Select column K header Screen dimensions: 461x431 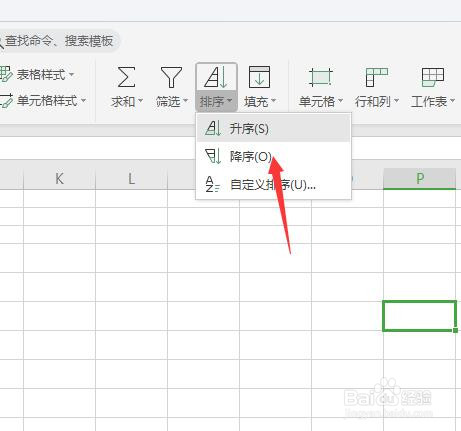[x=59, y=179]
